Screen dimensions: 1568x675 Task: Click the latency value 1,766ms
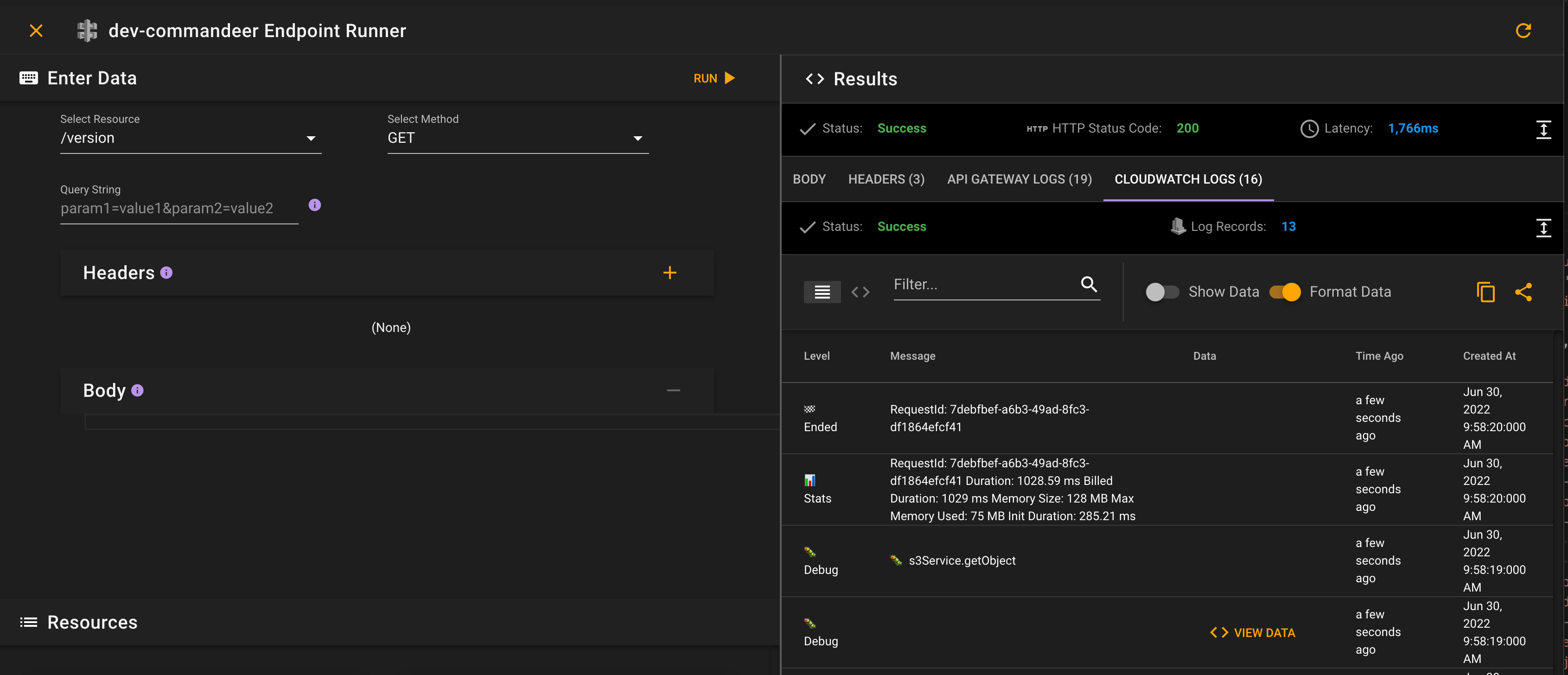[x=1413, y=128]
